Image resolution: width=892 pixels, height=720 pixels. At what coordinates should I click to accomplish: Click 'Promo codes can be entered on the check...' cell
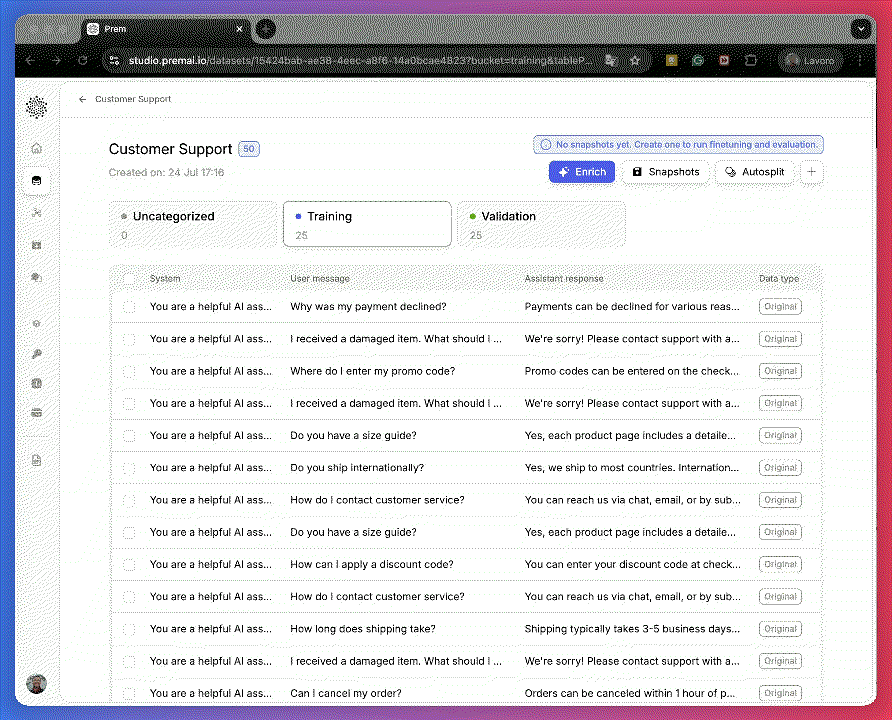coord(631,371)
